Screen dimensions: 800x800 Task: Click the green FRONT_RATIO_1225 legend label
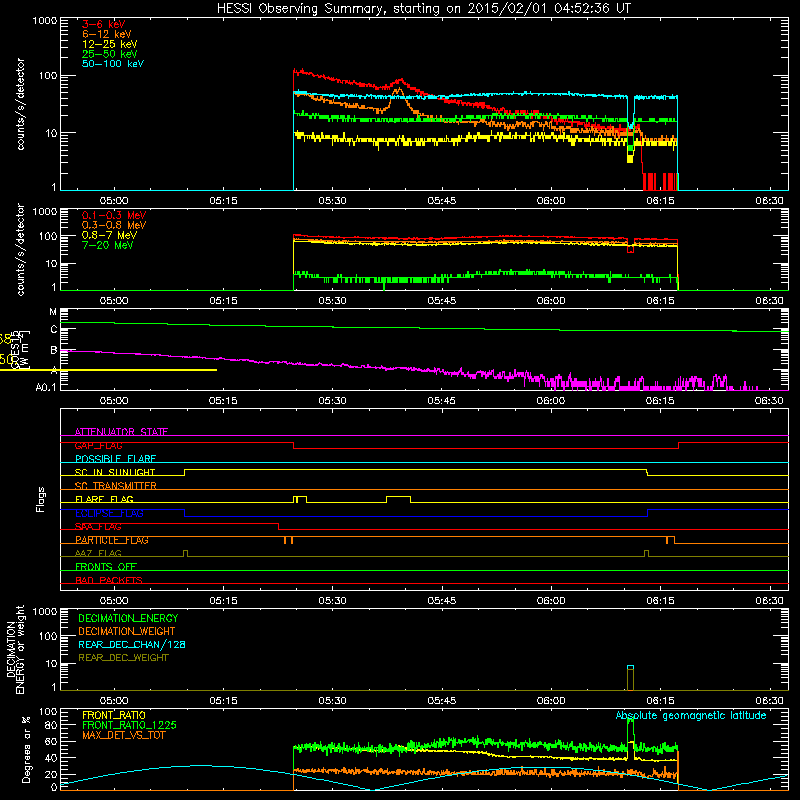[129, 725]
